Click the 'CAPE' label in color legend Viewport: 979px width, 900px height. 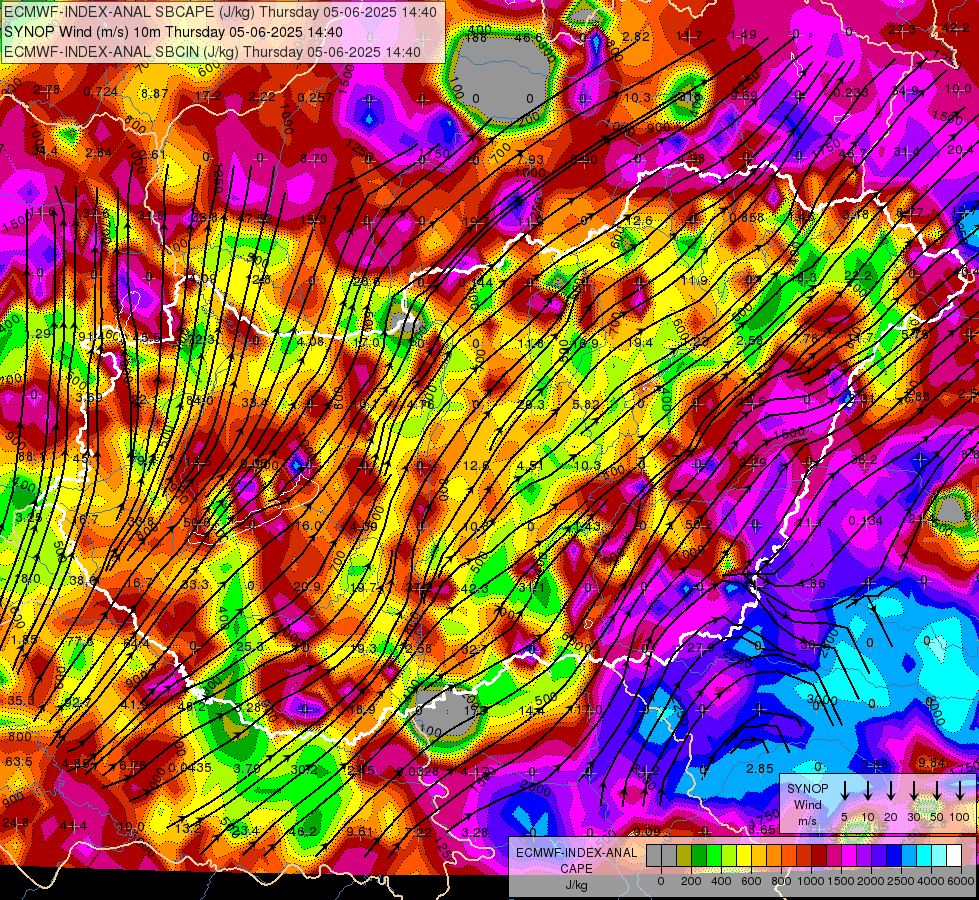(576, 869)
